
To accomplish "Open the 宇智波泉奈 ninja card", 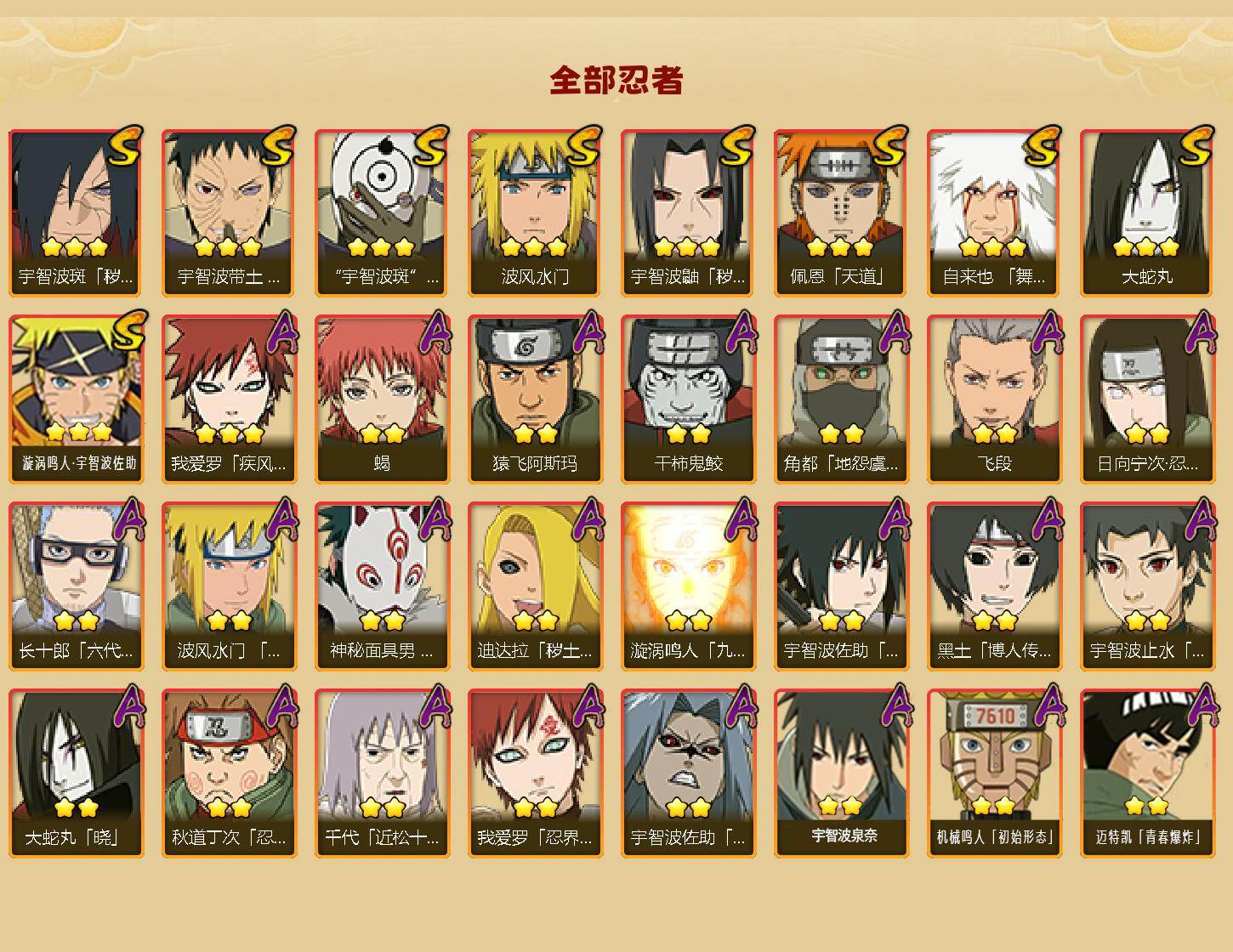I will click(841, 773).
